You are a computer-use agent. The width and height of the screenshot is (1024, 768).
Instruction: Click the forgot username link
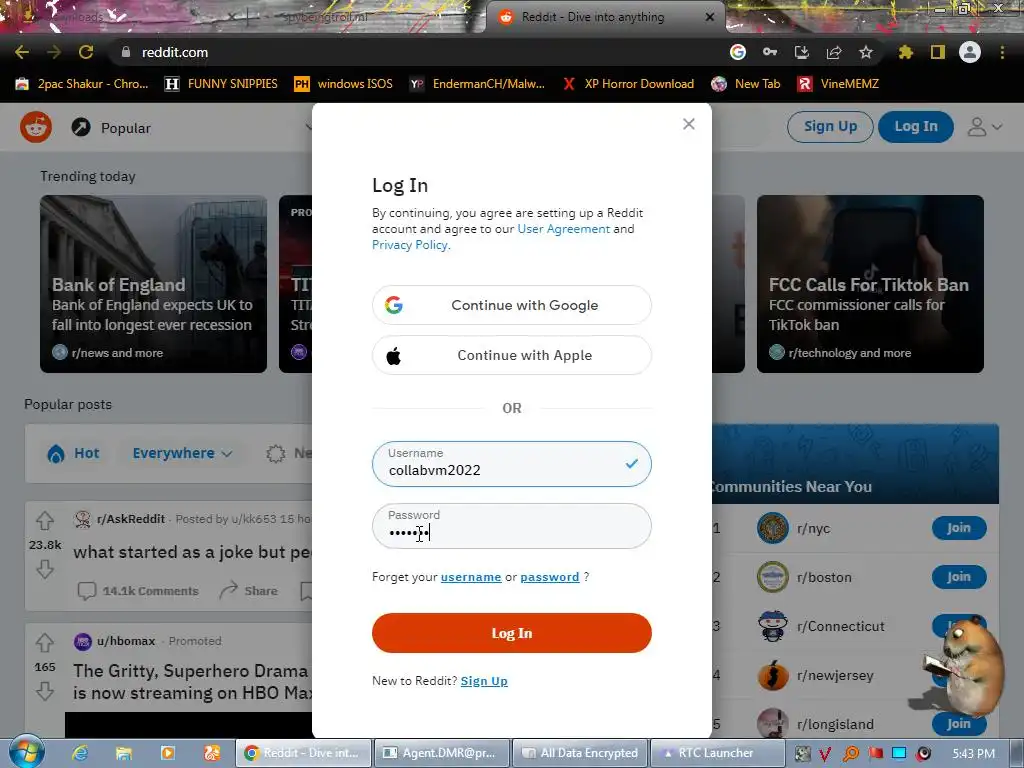pyautogui.click(x=471, y=577)
